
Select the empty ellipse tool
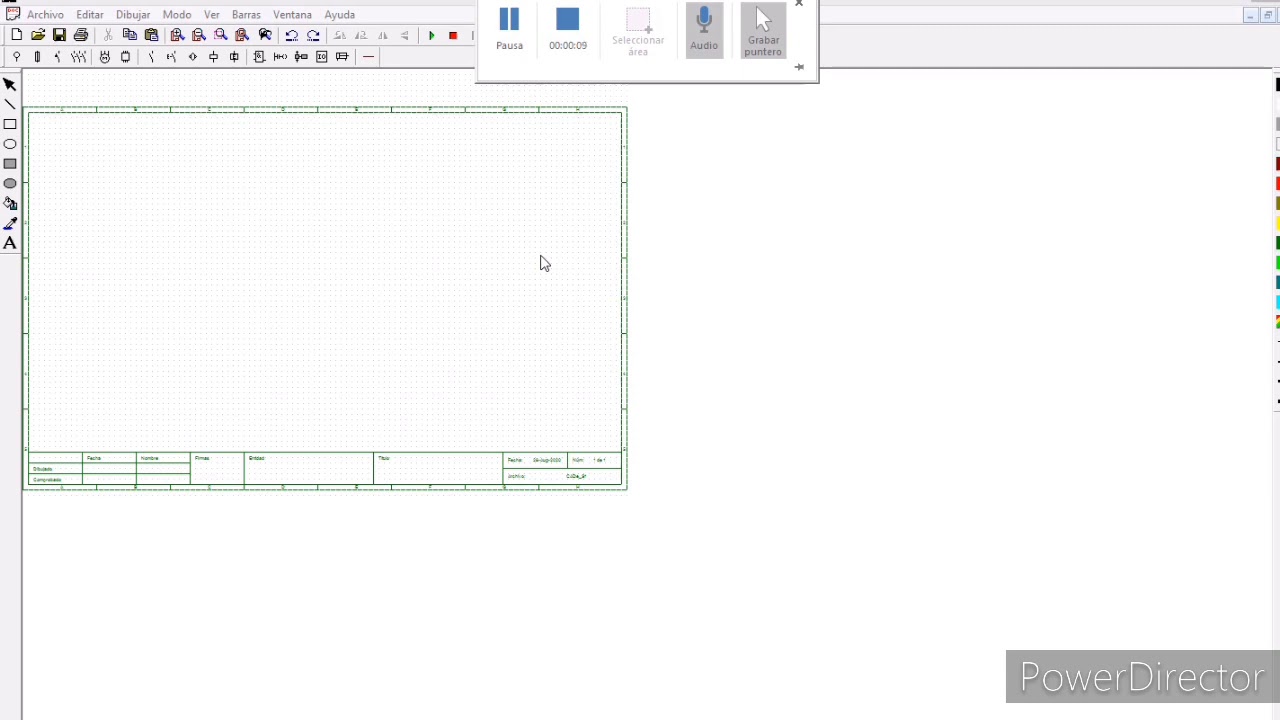tap(10, 144)
